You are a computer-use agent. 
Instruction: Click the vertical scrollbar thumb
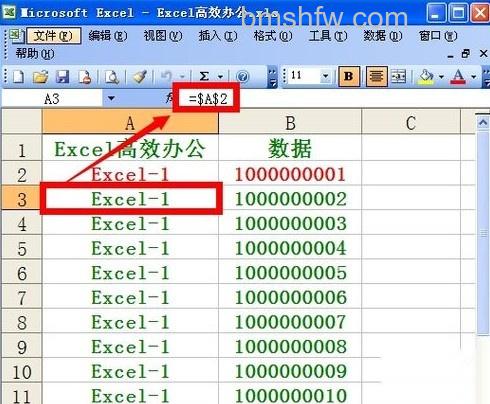[x=483, y=233]
